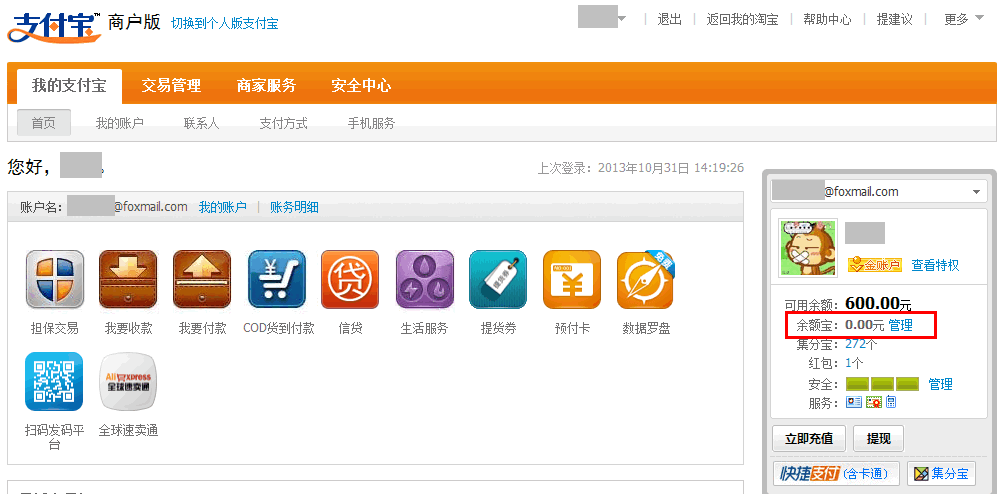Viewport: 999px width, 494px height.
Task: Open the 扫码发码平台 QR code icon
Action: click(x=54, y=381)
